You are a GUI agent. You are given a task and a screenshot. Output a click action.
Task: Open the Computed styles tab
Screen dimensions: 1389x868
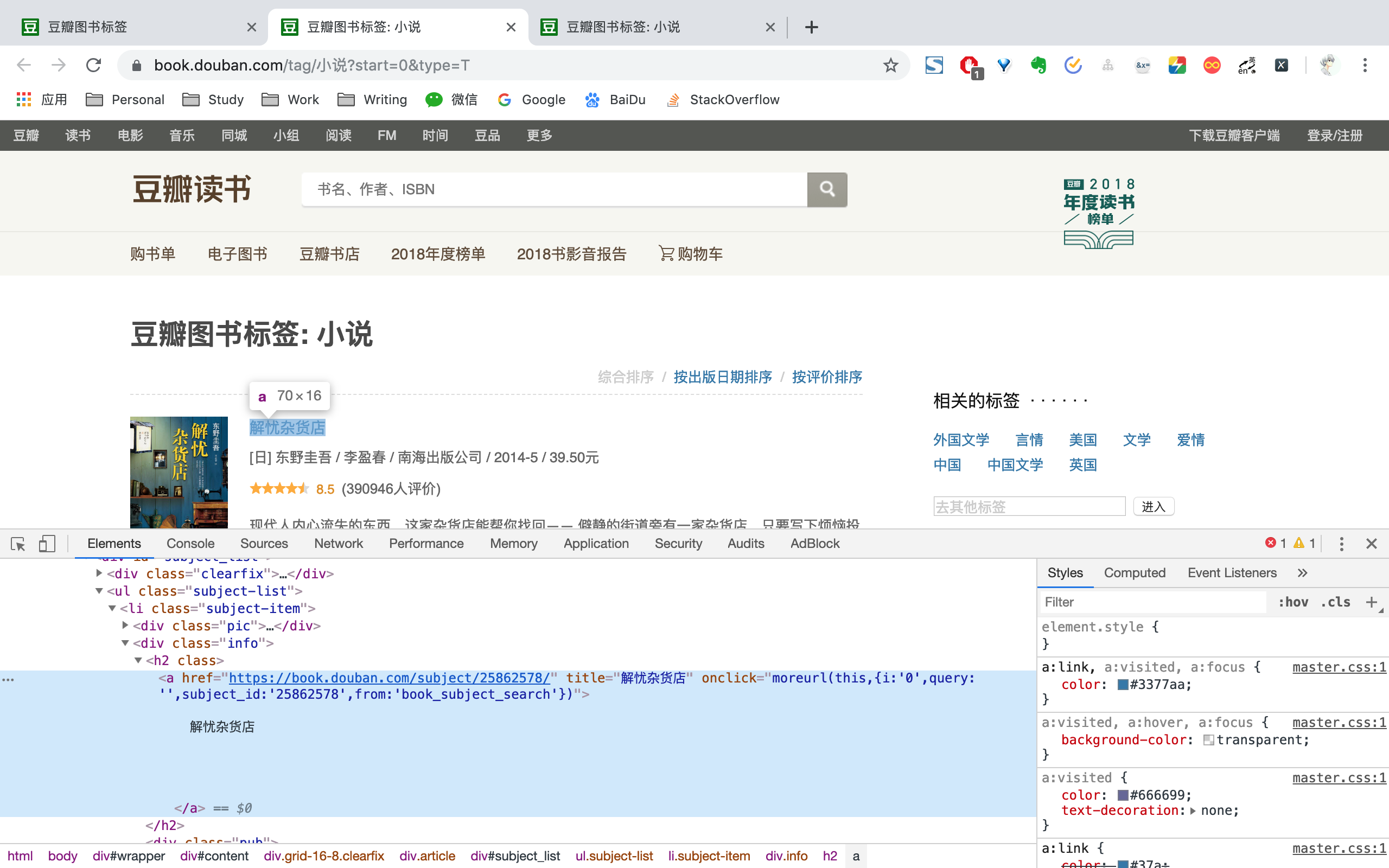1134,572
